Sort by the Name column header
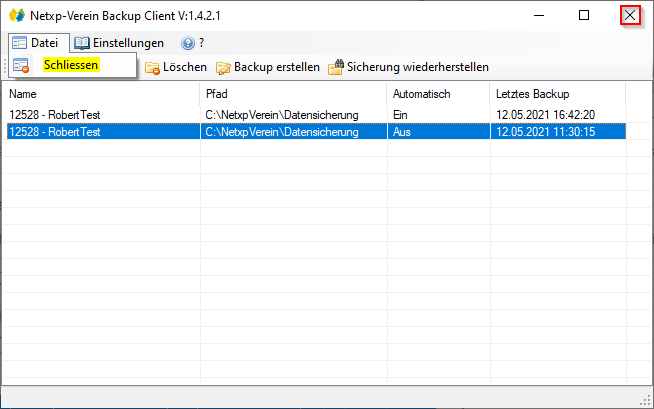 tap(101, 94)
